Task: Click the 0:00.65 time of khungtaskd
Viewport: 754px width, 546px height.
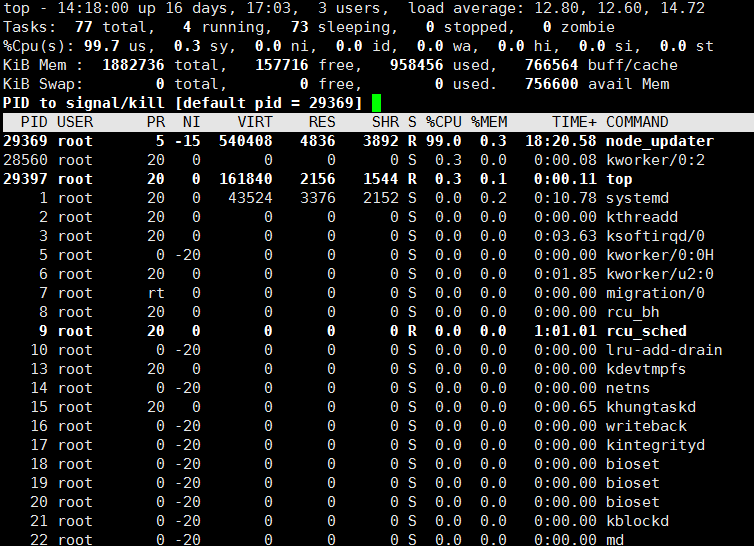Action: point(565,407)
